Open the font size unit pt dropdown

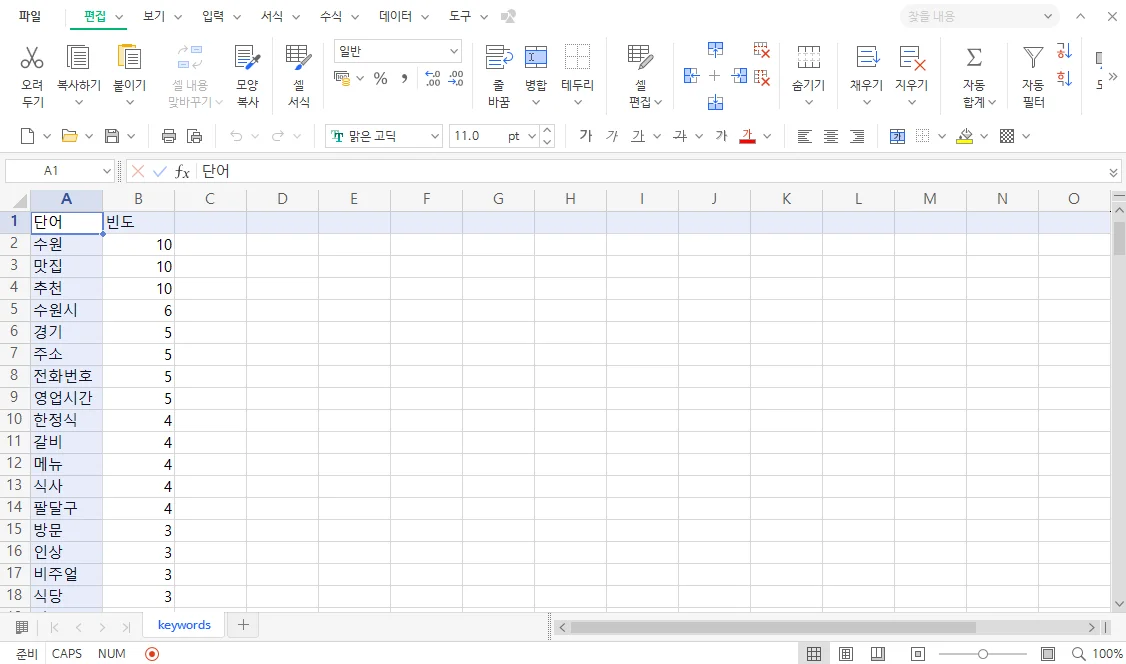pos(531,136)
